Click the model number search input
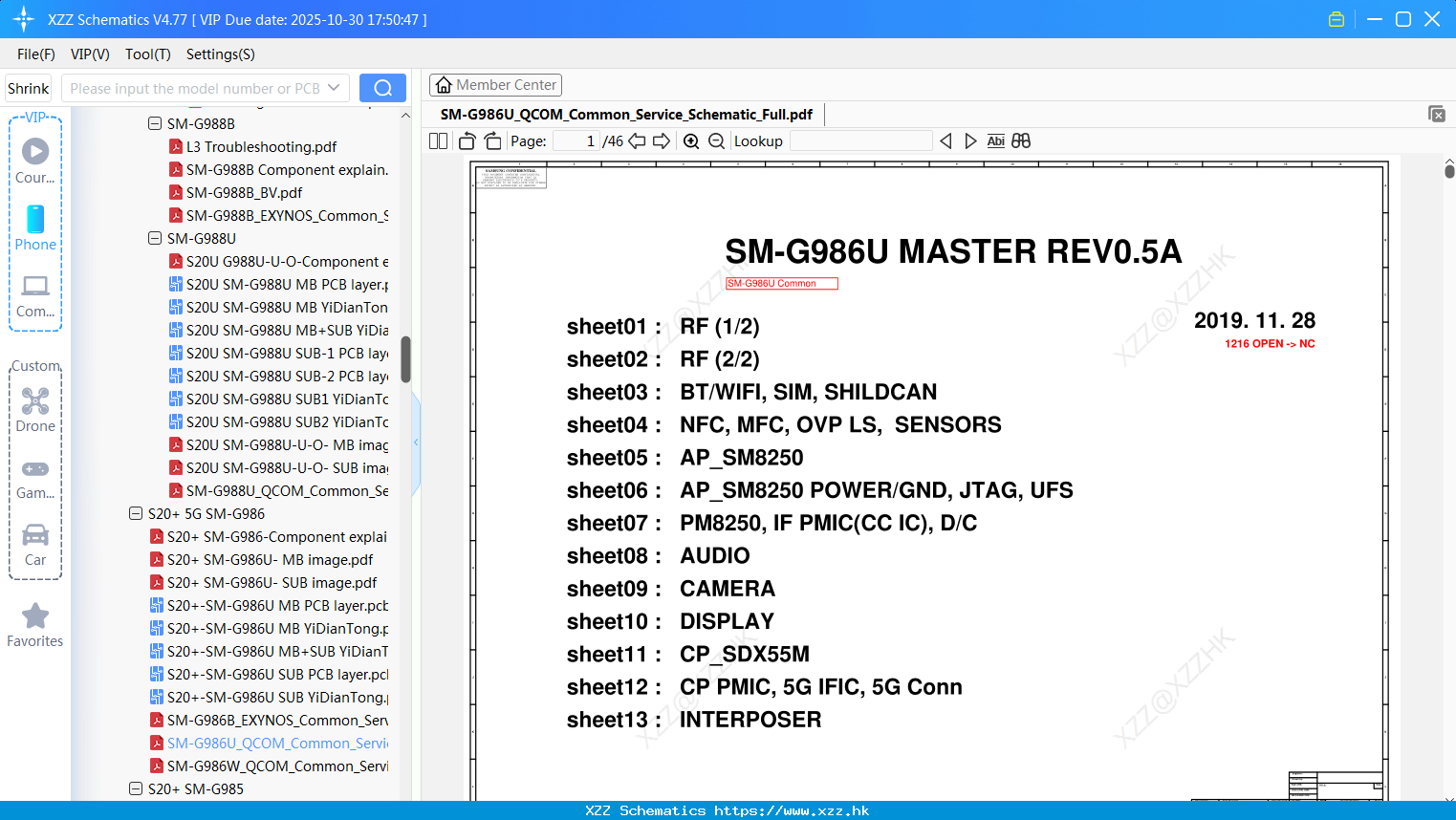The image size is (1456, 820). [x=195, y=88]
